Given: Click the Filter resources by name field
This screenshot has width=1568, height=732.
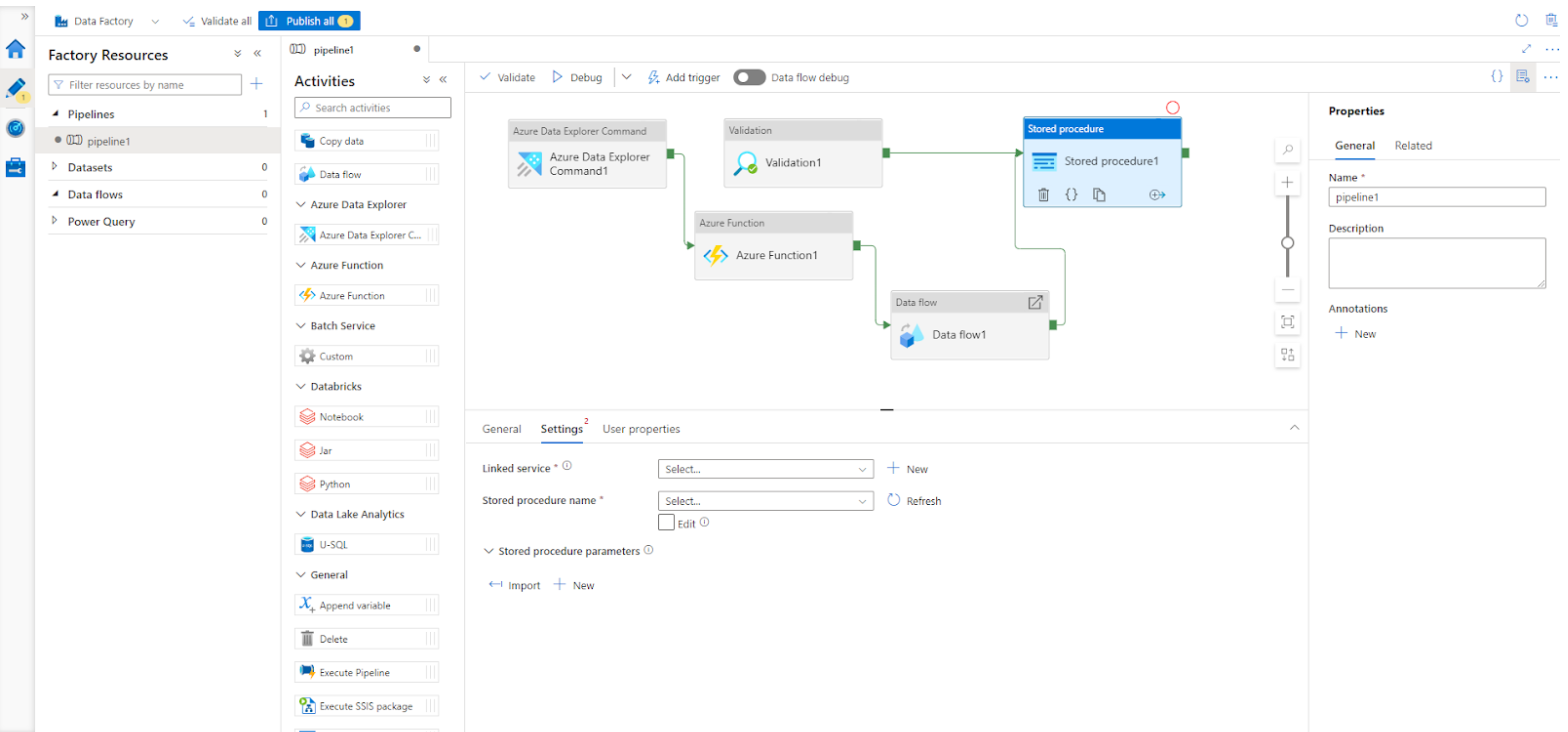Looking at the screenshot, I should pyautogui.click(x=145, y=85).
